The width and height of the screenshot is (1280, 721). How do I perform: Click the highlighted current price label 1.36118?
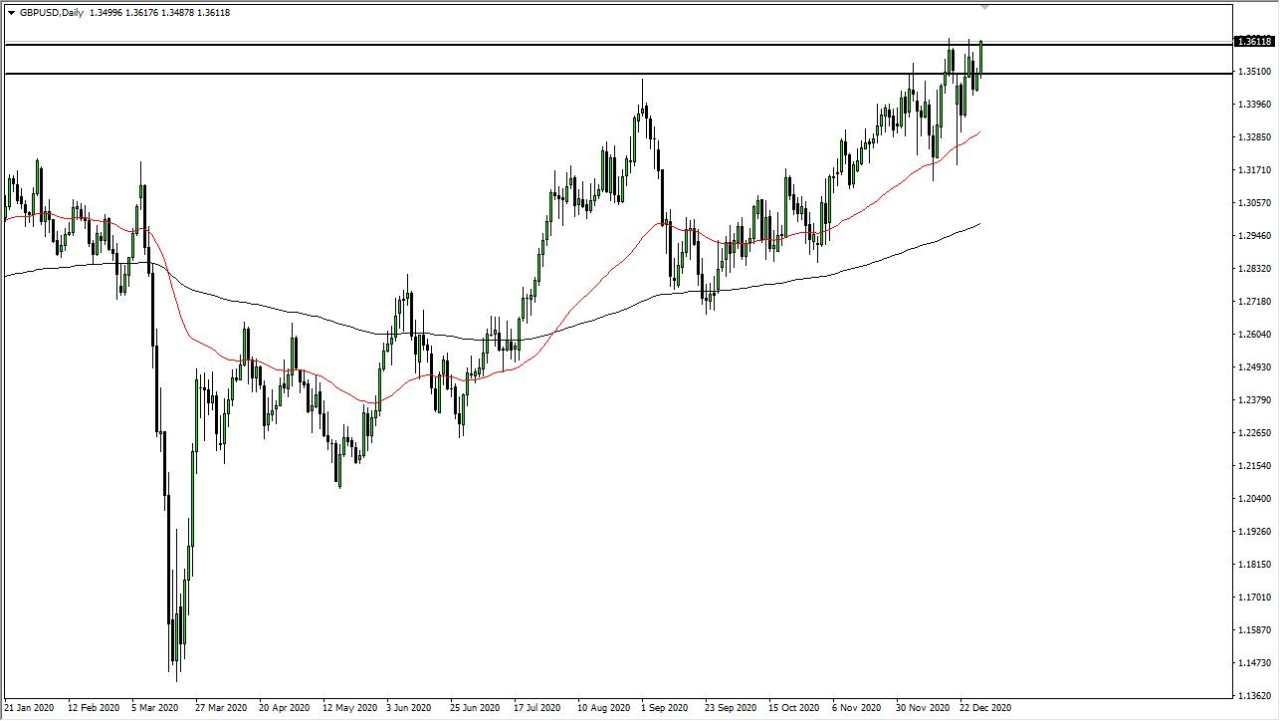coord(1254,42)
